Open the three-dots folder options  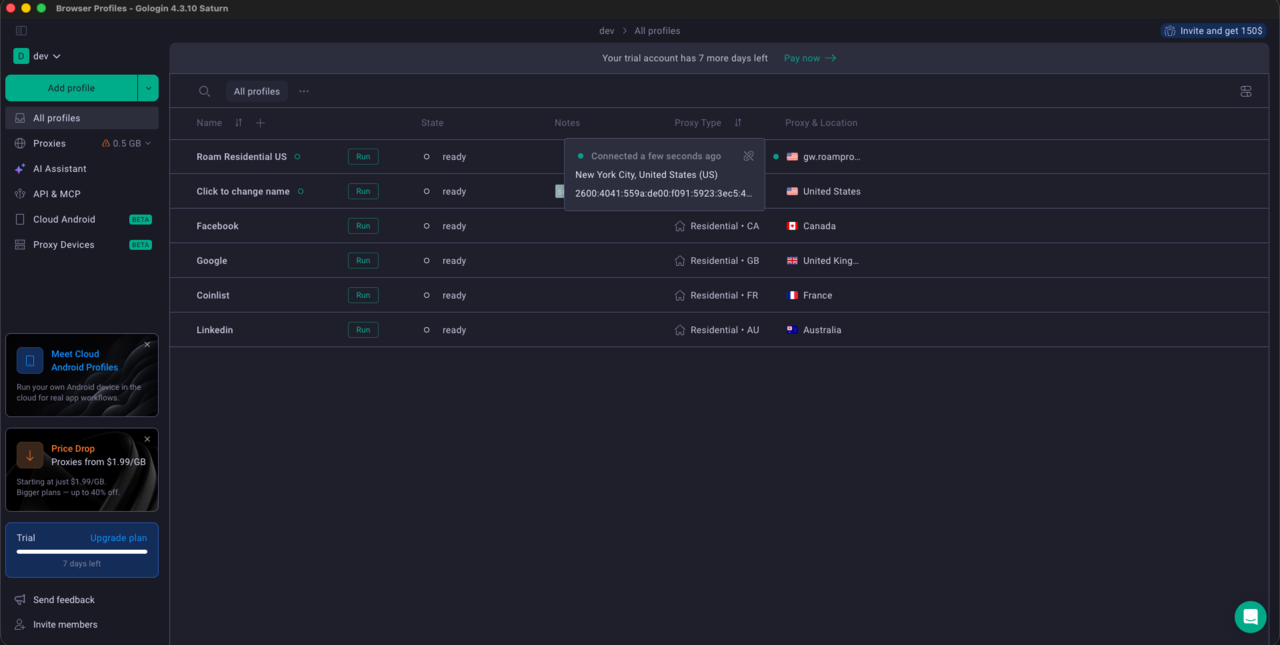304,91
